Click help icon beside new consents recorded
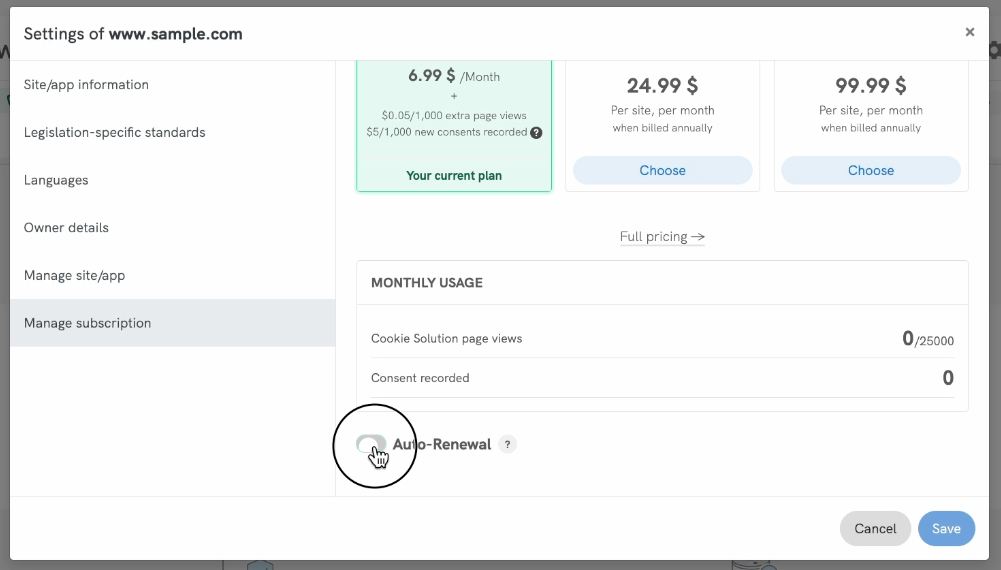This screenshot has width=1001, height=570. [x=536, y=132]
